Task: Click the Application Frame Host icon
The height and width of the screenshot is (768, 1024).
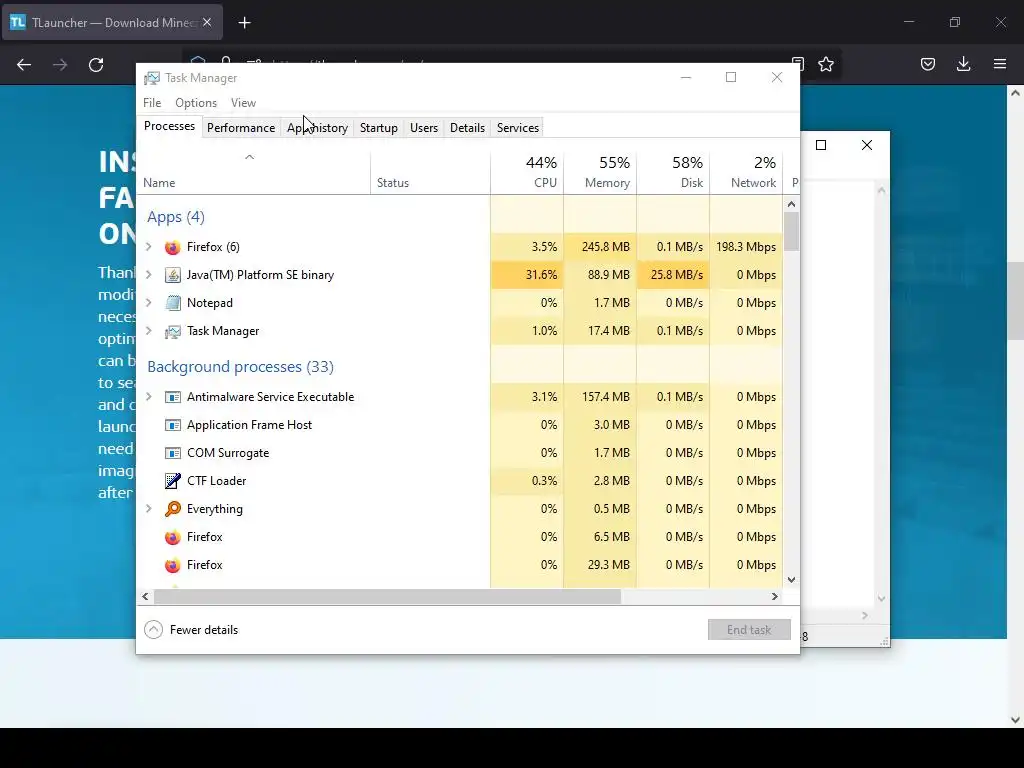Action: (x=172, y=425)
